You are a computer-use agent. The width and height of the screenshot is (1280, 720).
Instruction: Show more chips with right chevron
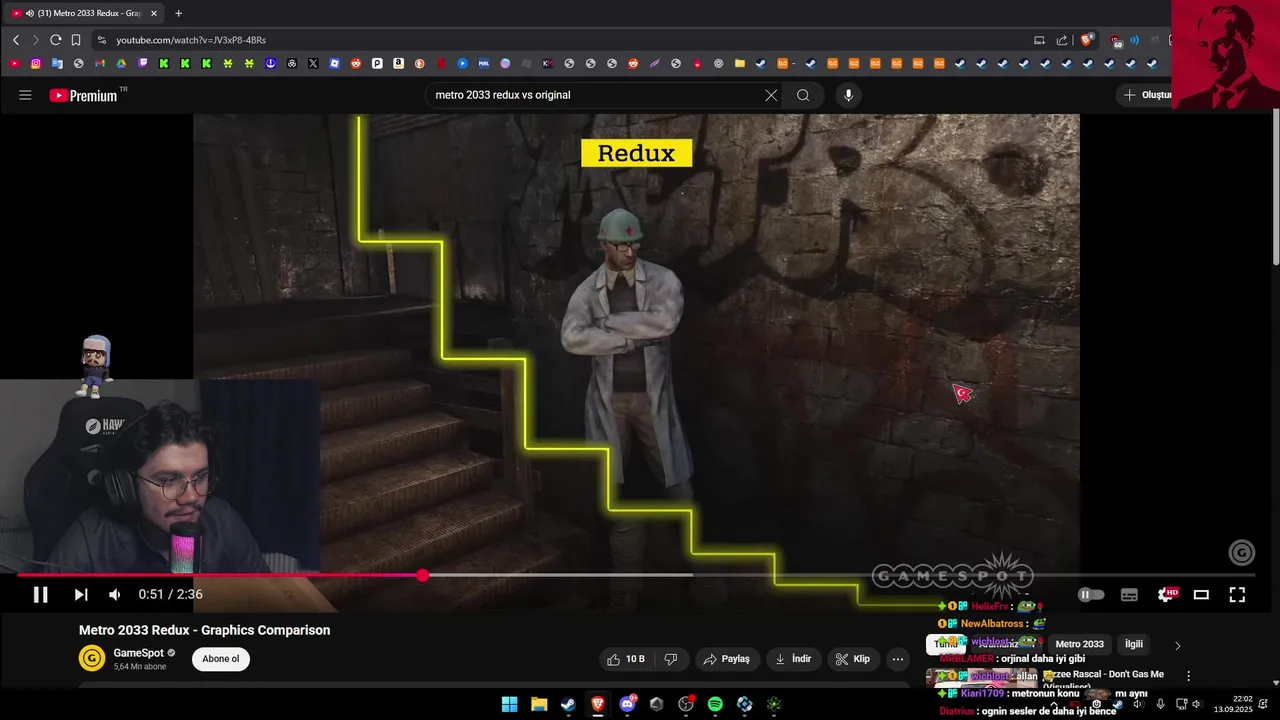click(1177, 645)
